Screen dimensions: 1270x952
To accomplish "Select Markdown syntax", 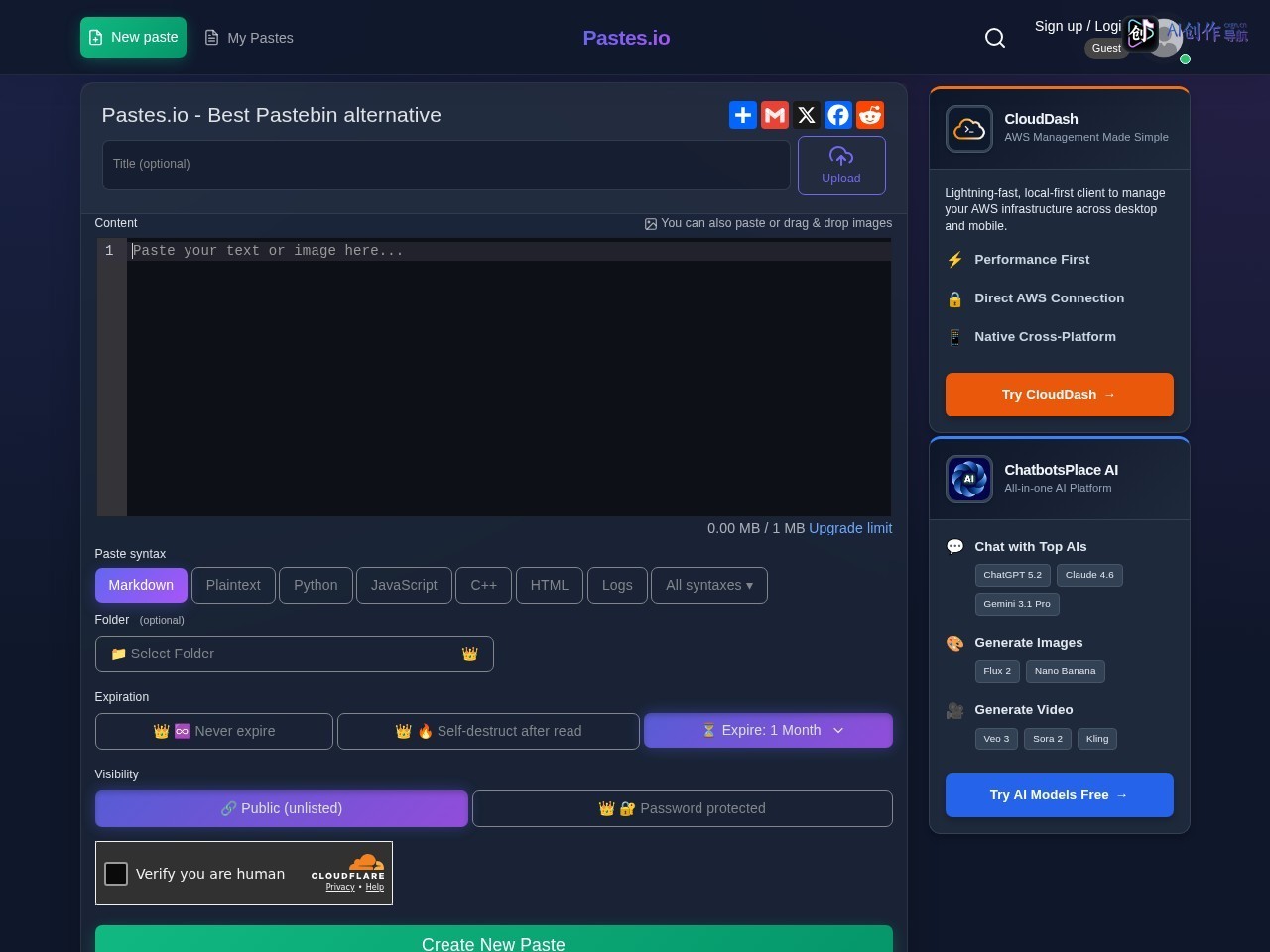I will point(141,585).
